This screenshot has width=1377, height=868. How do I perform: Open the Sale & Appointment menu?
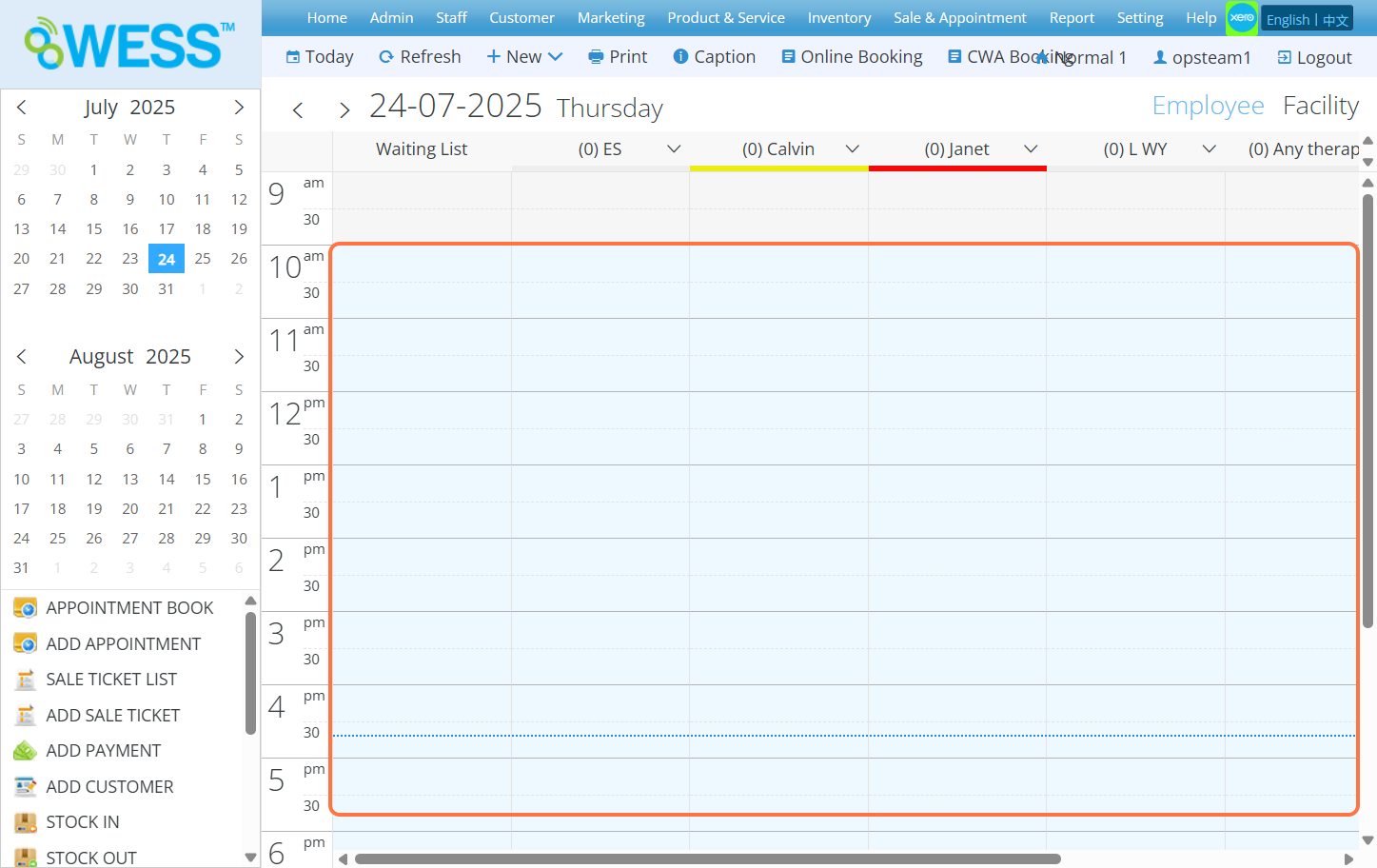(959, 18)
